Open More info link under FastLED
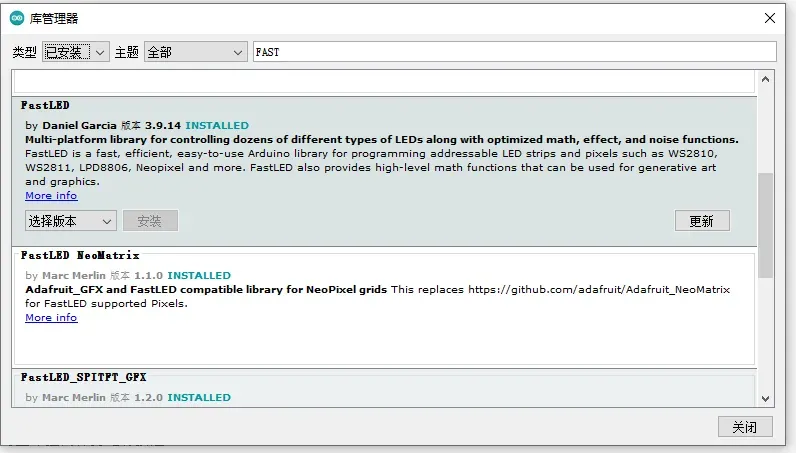The image size is (796, 453). [x=51, y=196]
